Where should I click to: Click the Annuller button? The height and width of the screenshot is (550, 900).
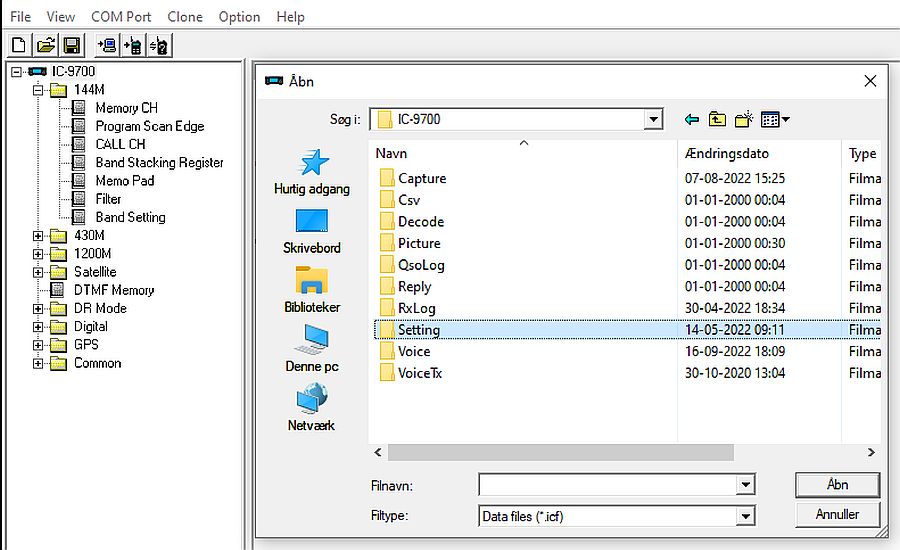[837, 514]
